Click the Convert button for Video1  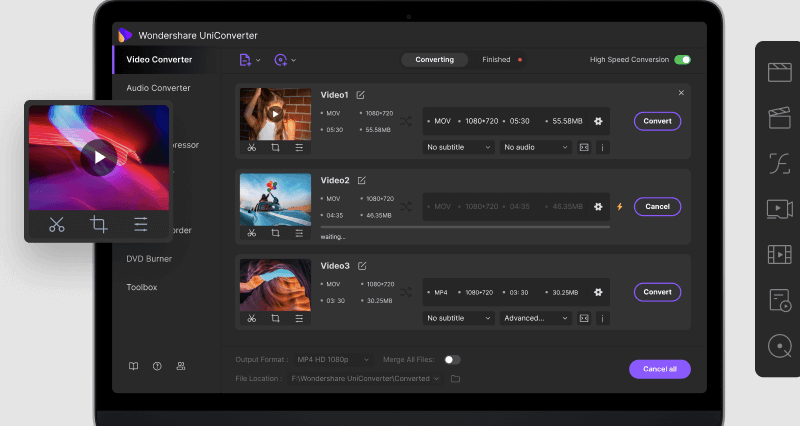[657, 121]
